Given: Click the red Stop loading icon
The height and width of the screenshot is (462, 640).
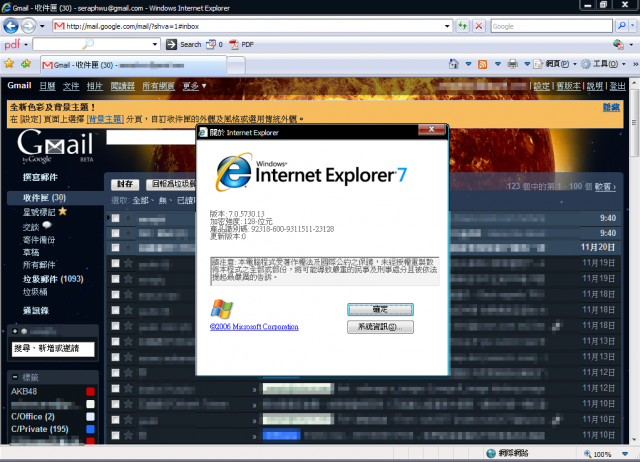Looking at the screenshot, I should coord(479,26).
